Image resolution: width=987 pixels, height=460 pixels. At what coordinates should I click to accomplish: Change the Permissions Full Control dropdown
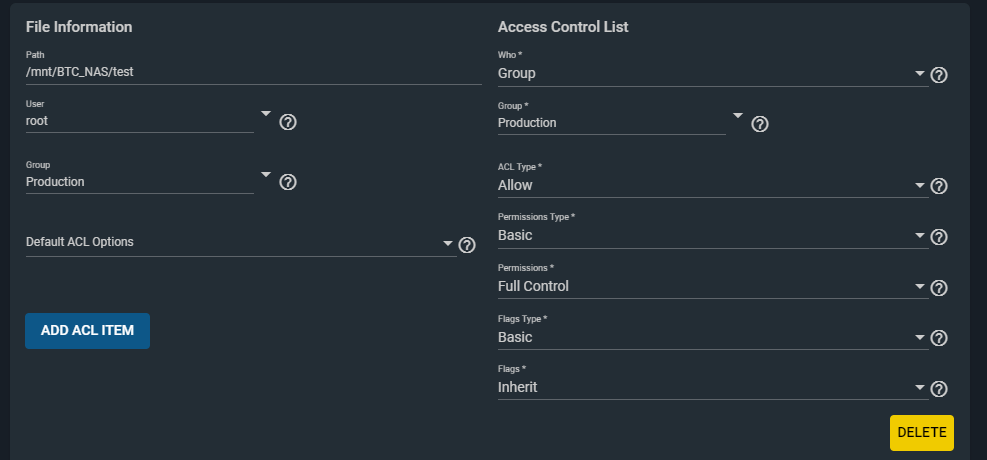(713, 286)
